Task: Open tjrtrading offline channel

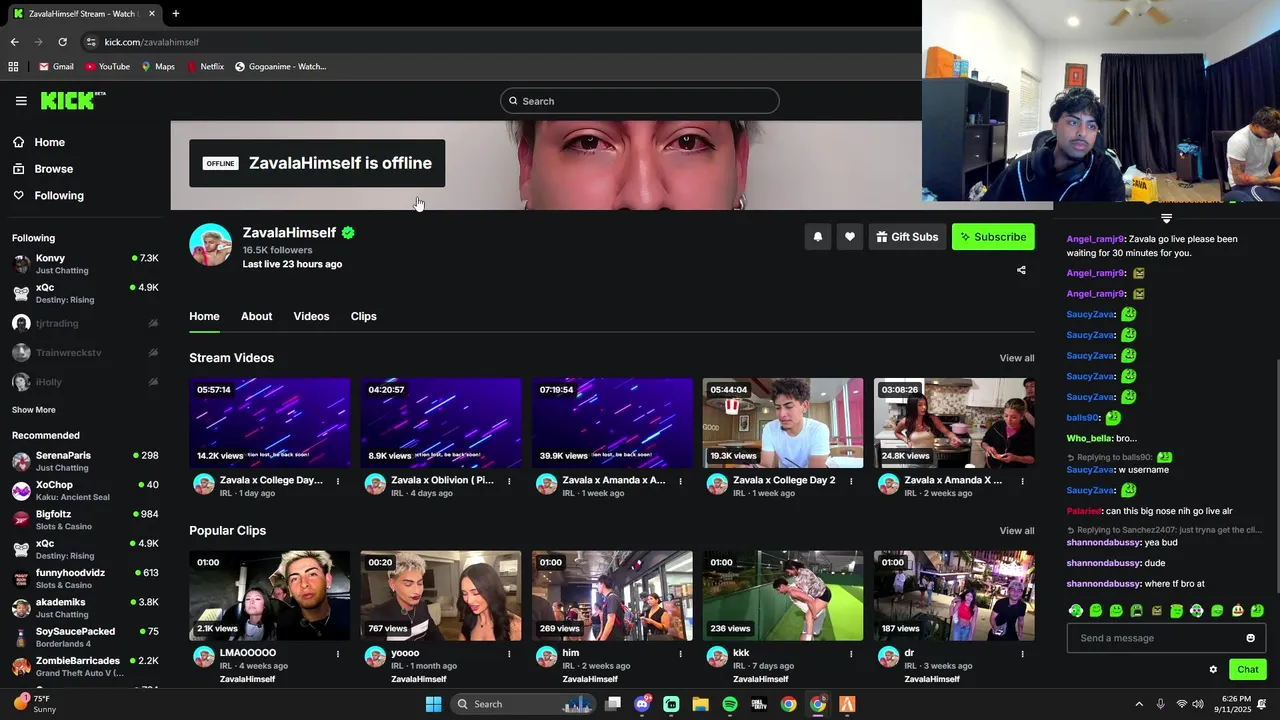Action: 85,323
